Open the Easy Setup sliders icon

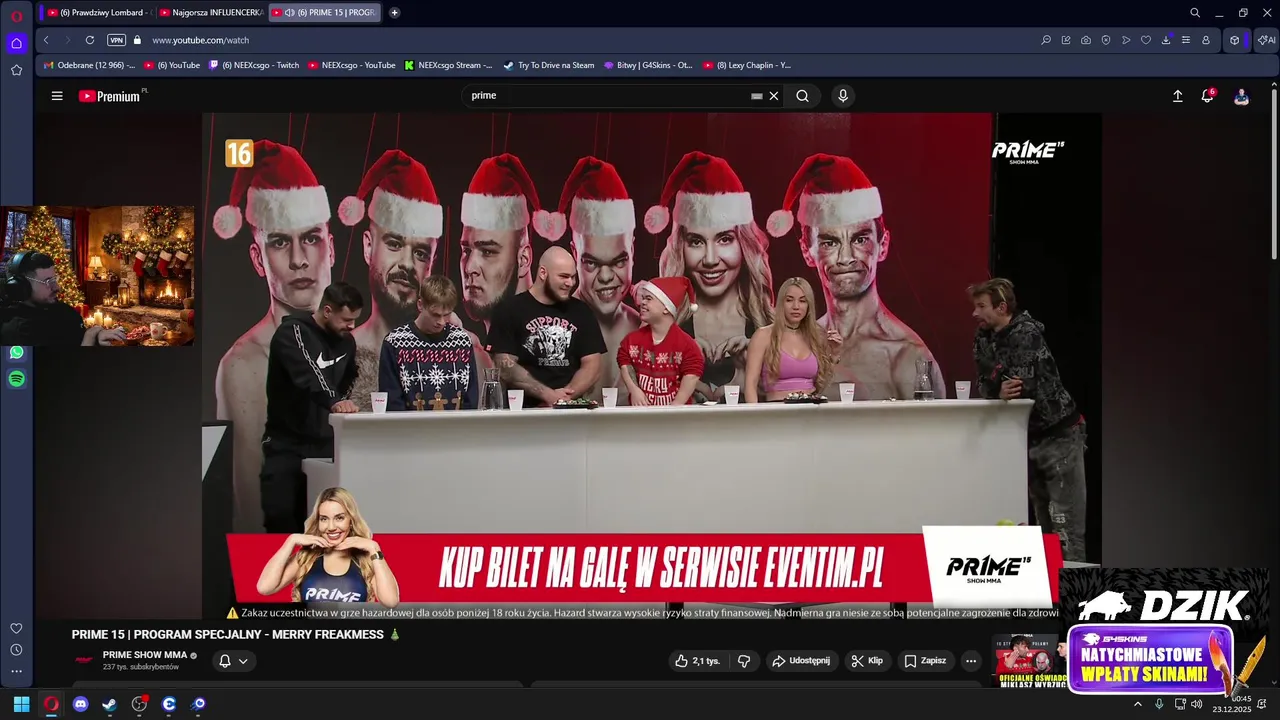pos(1186,40)
